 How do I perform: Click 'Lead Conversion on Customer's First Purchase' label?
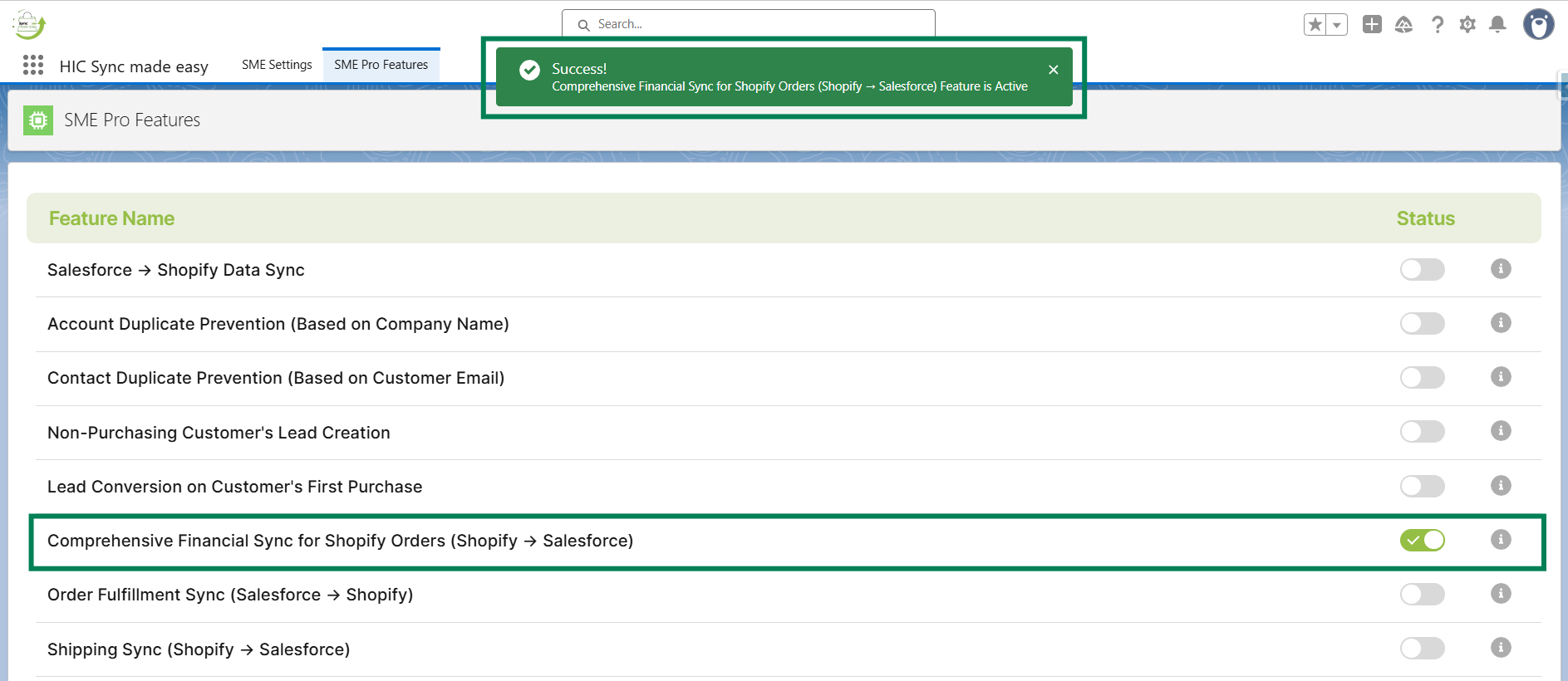(x=235, y=487)
